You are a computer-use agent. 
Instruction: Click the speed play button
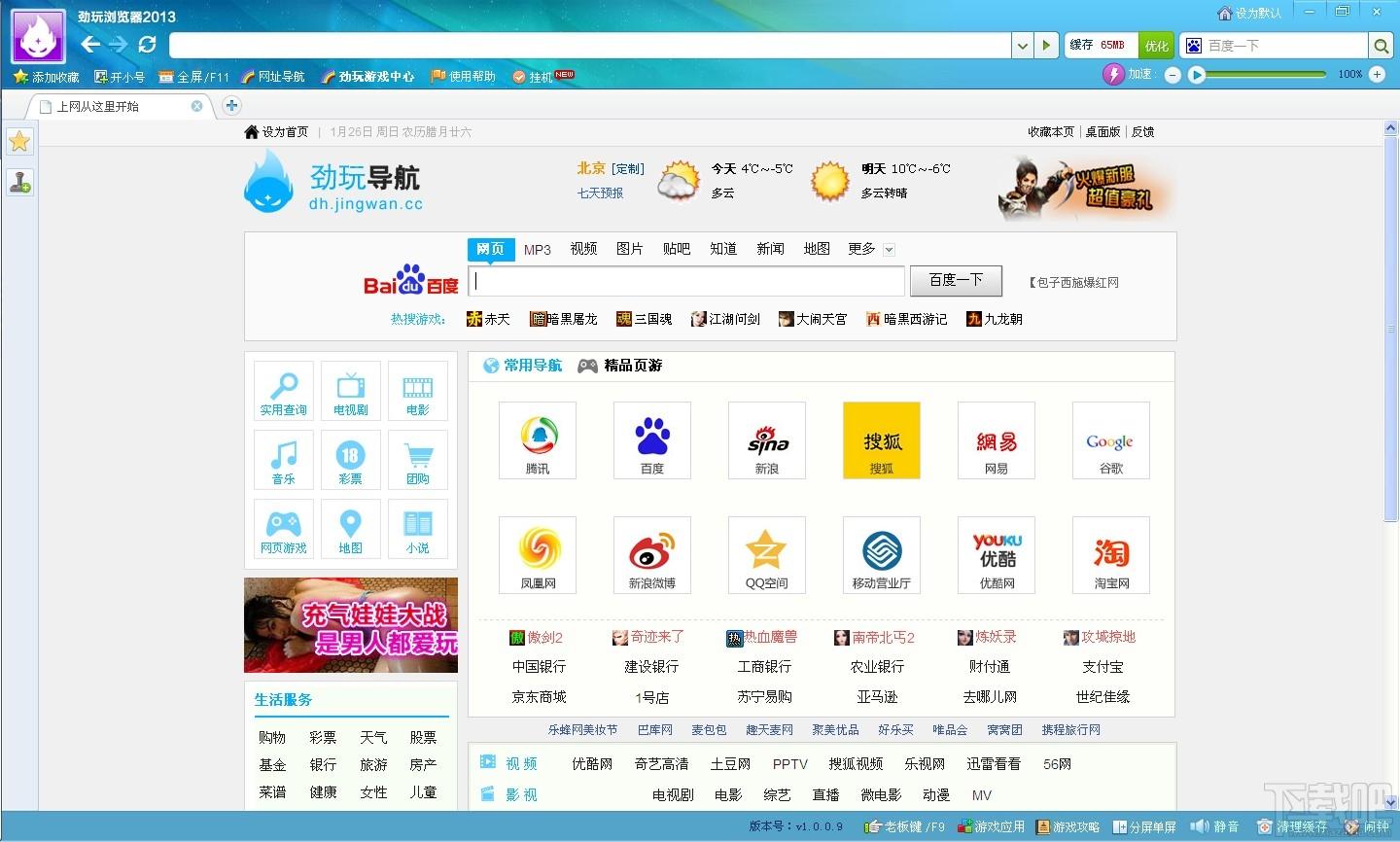(x=1197, y=75)
